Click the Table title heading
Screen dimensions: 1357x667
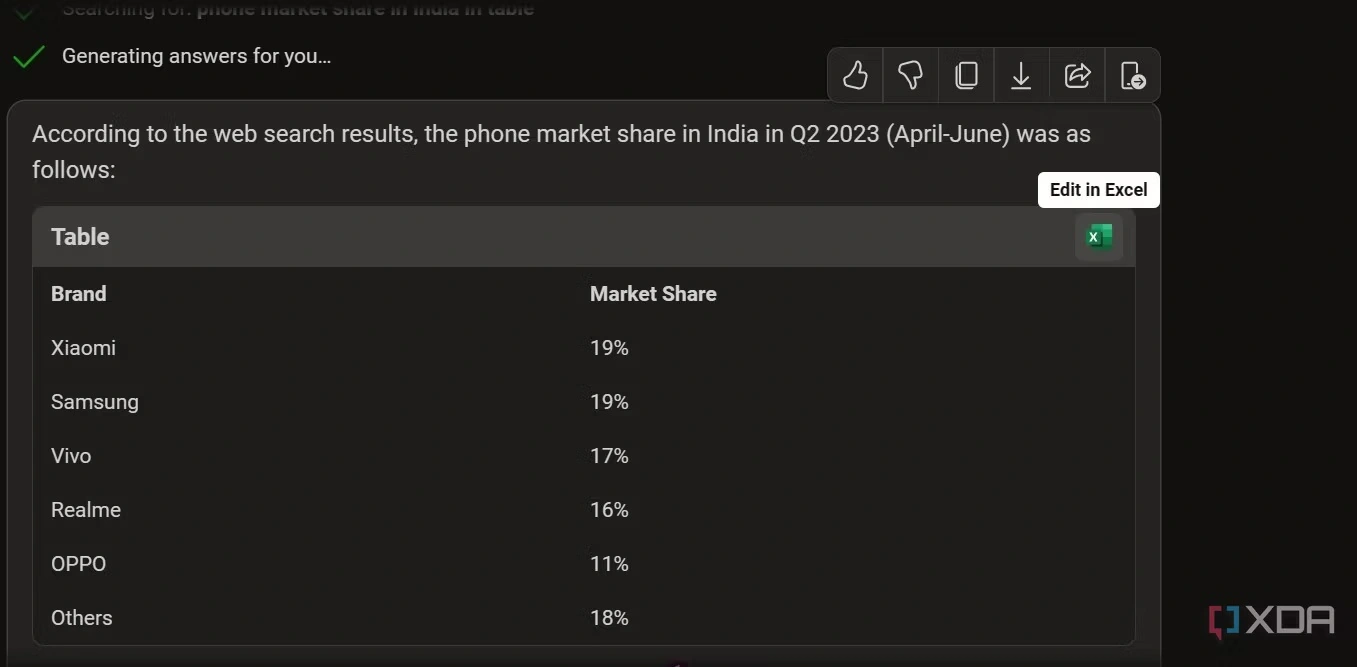tap(80, 237)
